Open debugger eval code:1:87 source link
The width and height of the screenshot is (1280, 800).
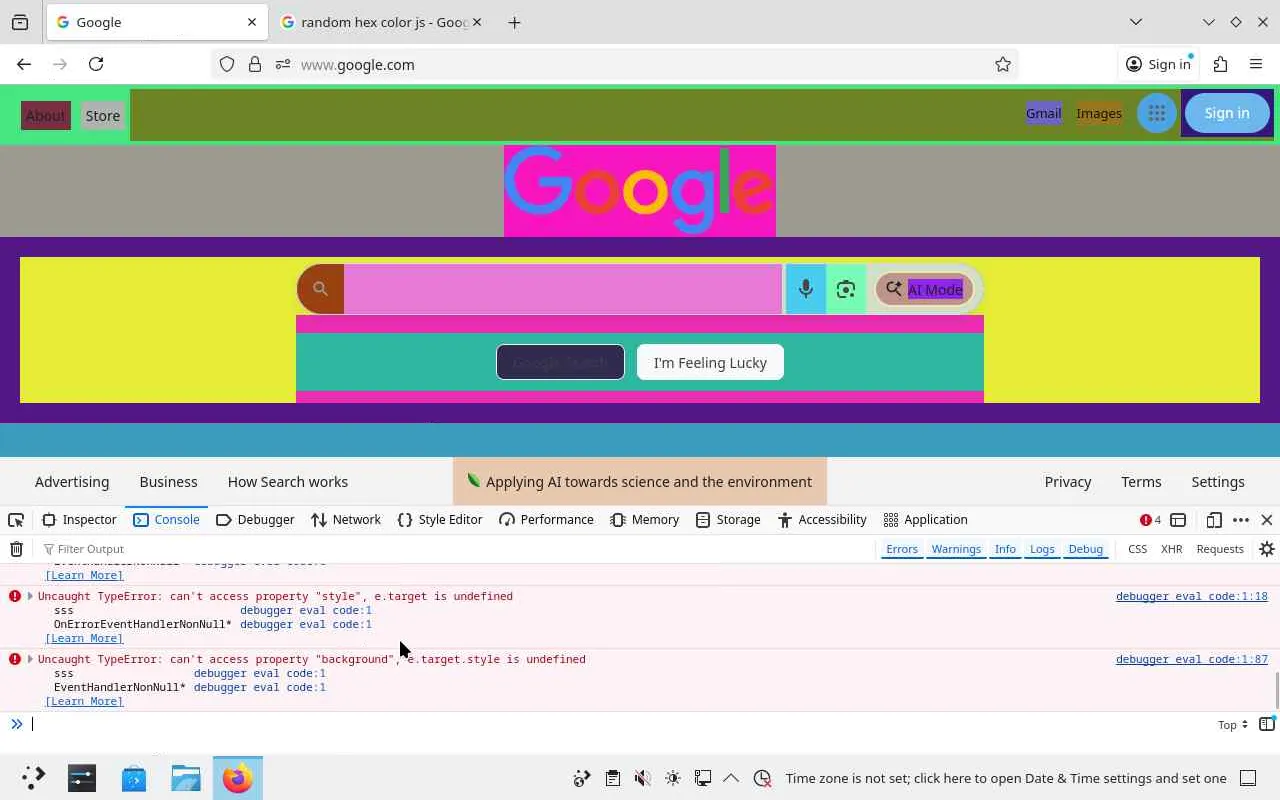click(x=1192, y=659)
